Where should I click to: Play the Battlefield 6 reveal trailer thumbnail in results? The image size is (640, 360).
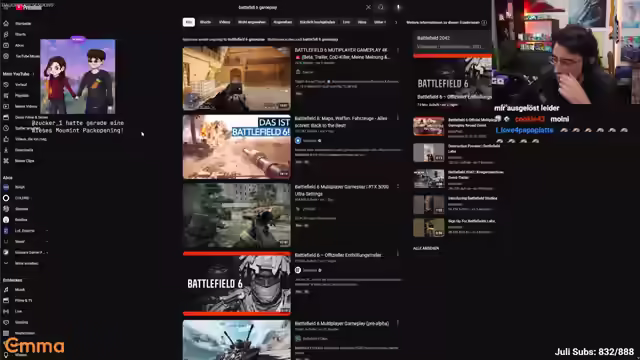click(237, 284)
